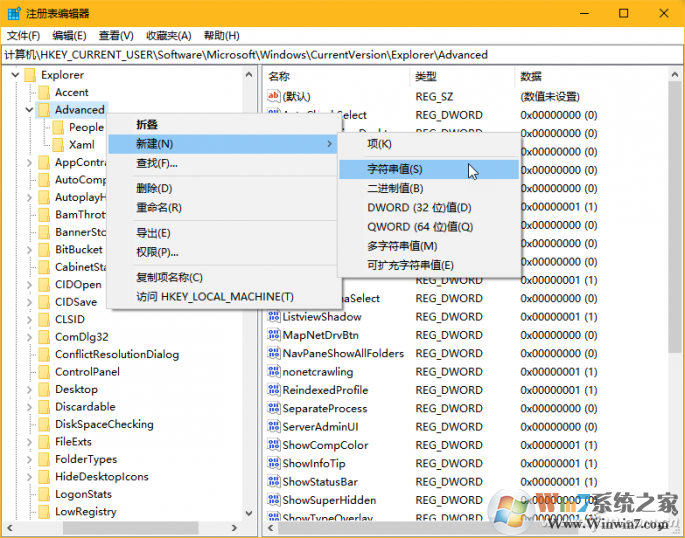Click the Desktop folder icon

point(44,390)
